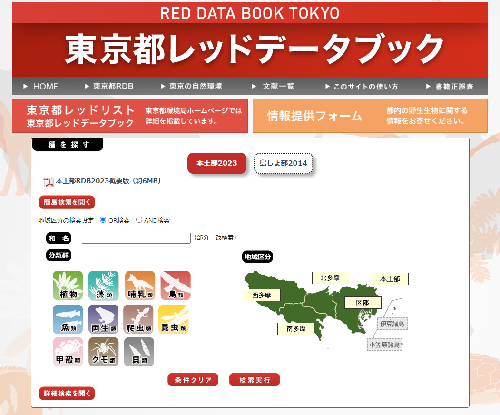500x415 pixels.
Task: Select the OR検索 radio button
Action: coord(103,220)
